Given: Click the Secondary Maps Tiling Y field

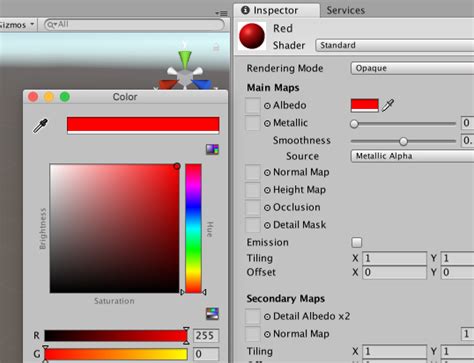Looking at the screenshot, I should coord(457,351).
